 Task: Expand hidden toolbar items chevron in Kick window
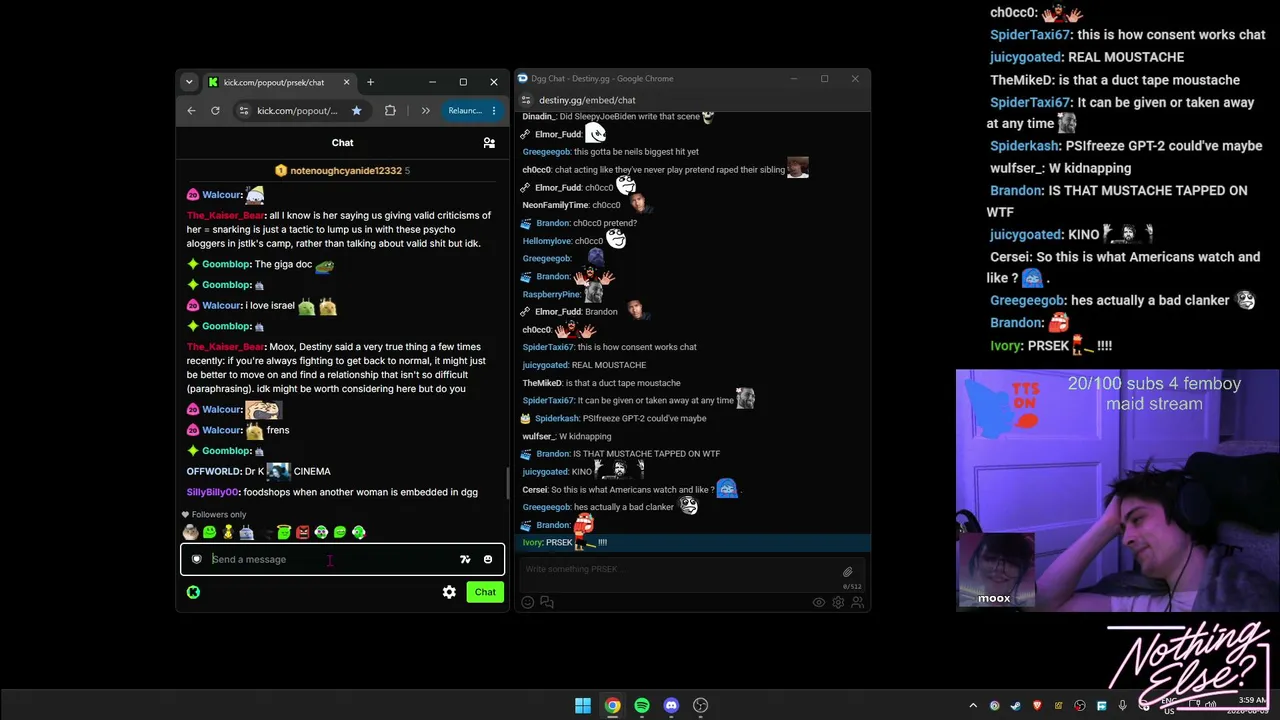coord(425,111)
